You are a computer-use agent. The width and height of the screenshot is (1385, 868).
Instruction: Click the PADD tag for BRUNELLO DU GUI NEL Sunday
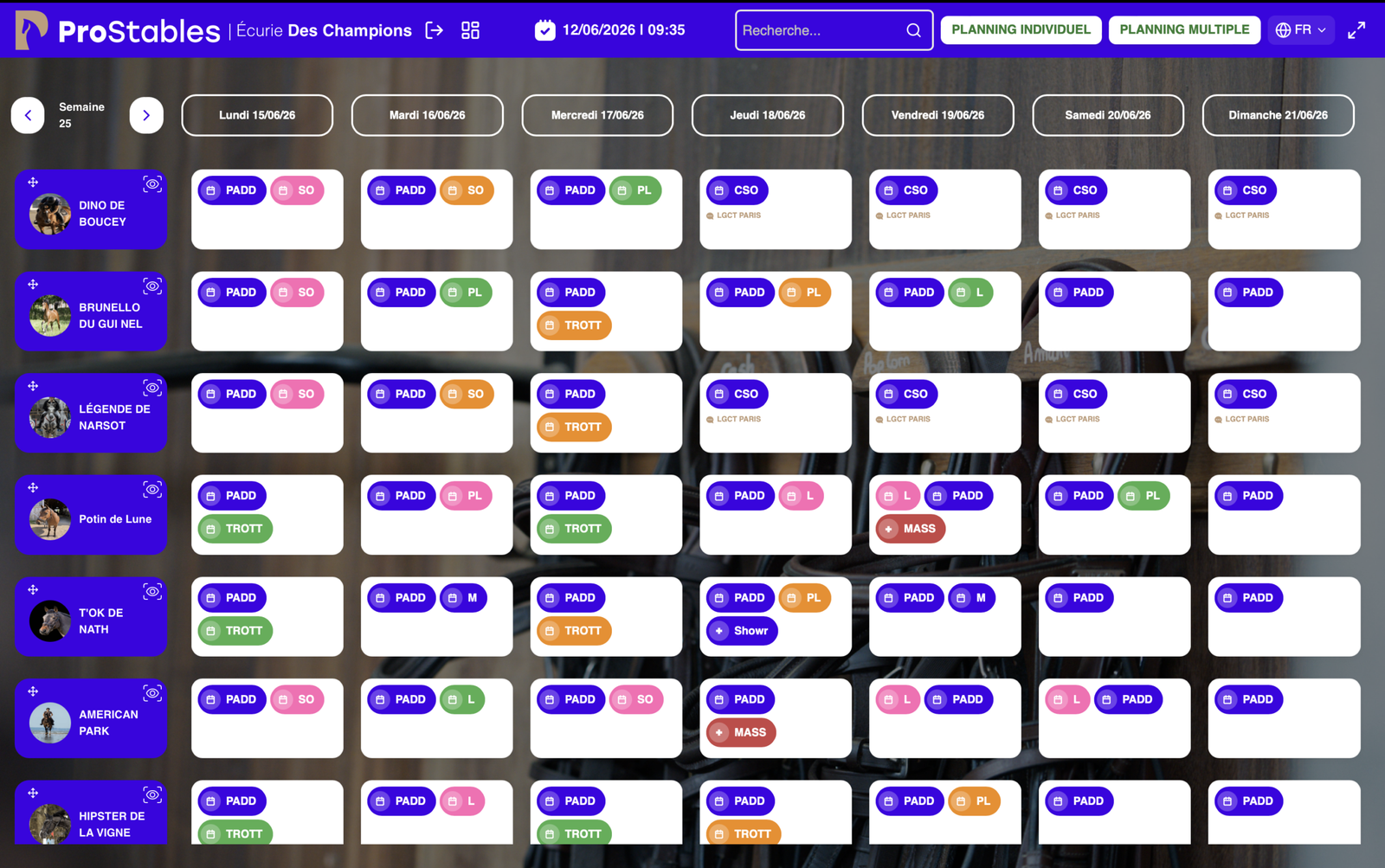(x=1249, y=293)
